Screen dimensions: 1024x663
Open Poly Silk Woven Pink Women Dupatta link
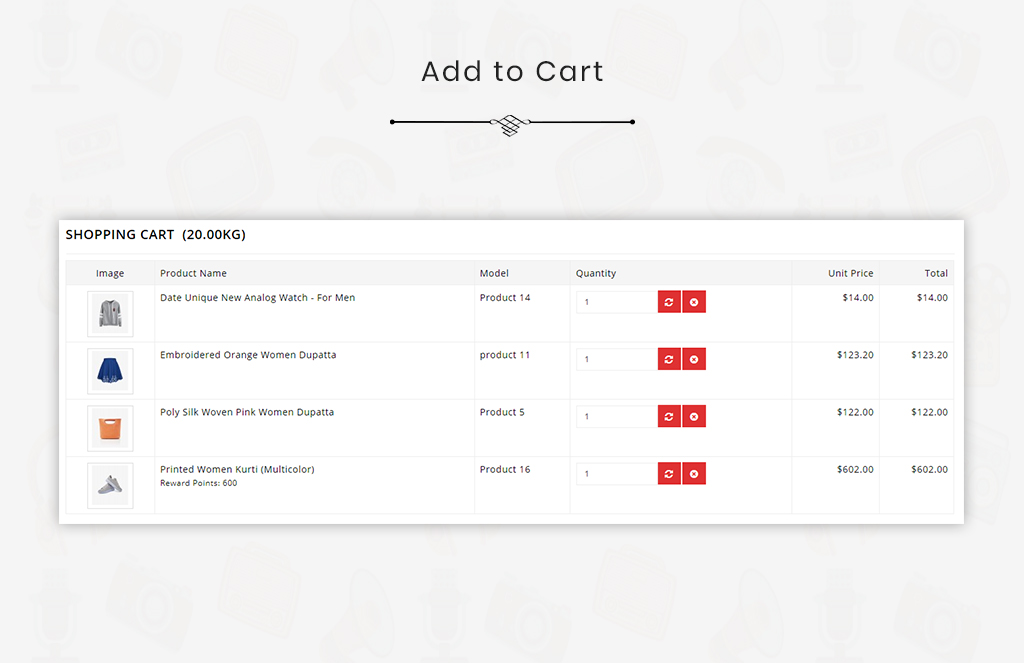(247, 412)
